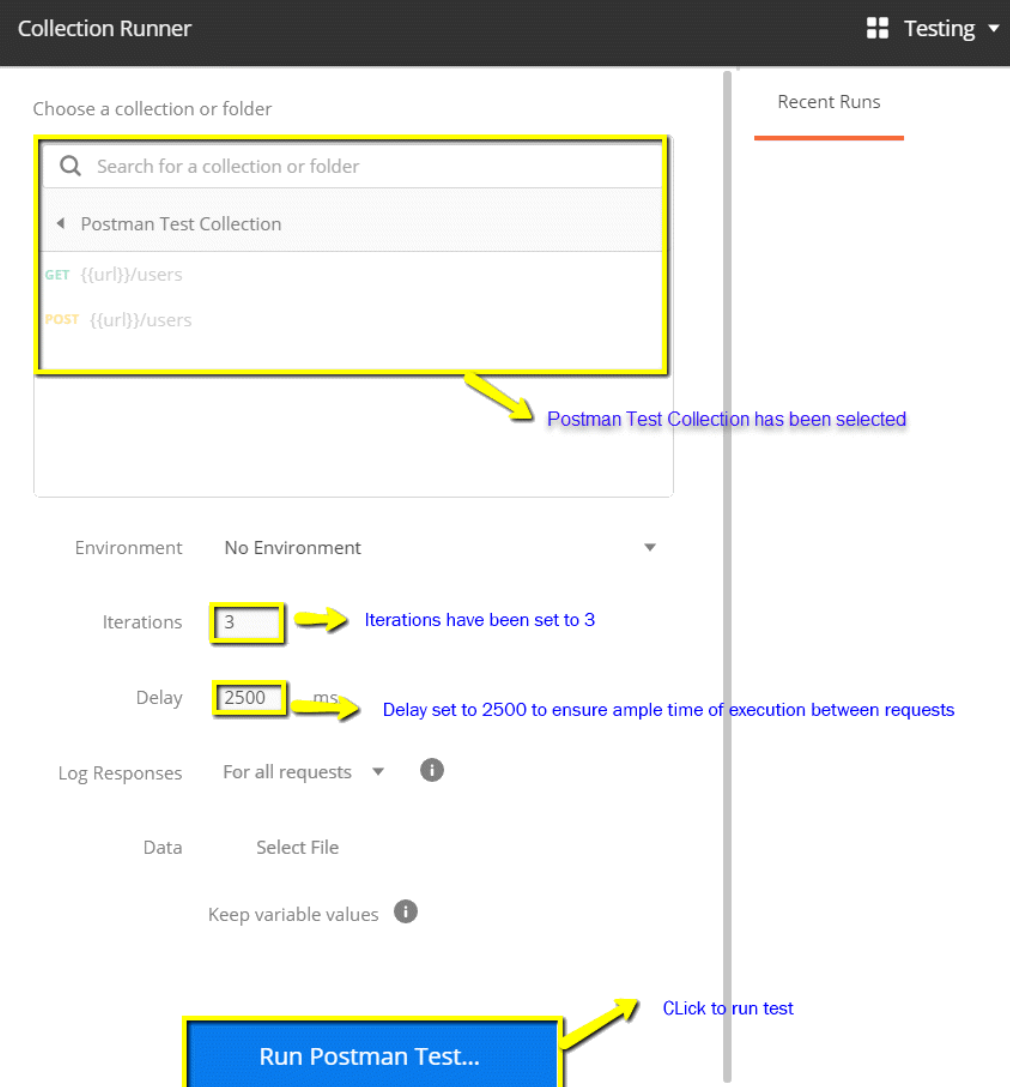Click the Collection Runner title
The width and height of the screenshot is (1010, 1087).
(x=104, y=28)
